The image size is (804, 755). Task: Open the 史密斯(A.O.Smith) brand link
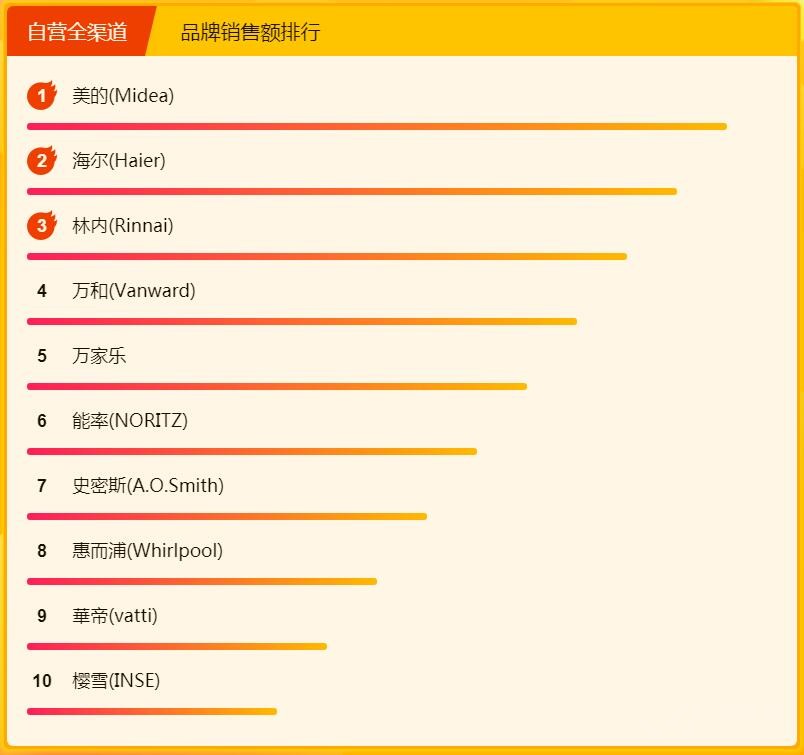(148, 486)
